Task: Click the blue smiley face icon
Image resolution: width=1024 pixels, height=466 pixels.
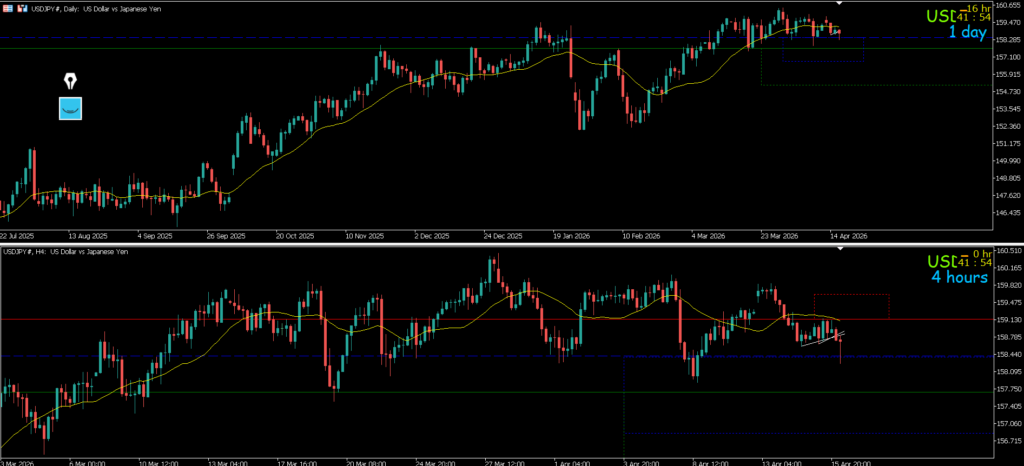Action: [70, 108]
